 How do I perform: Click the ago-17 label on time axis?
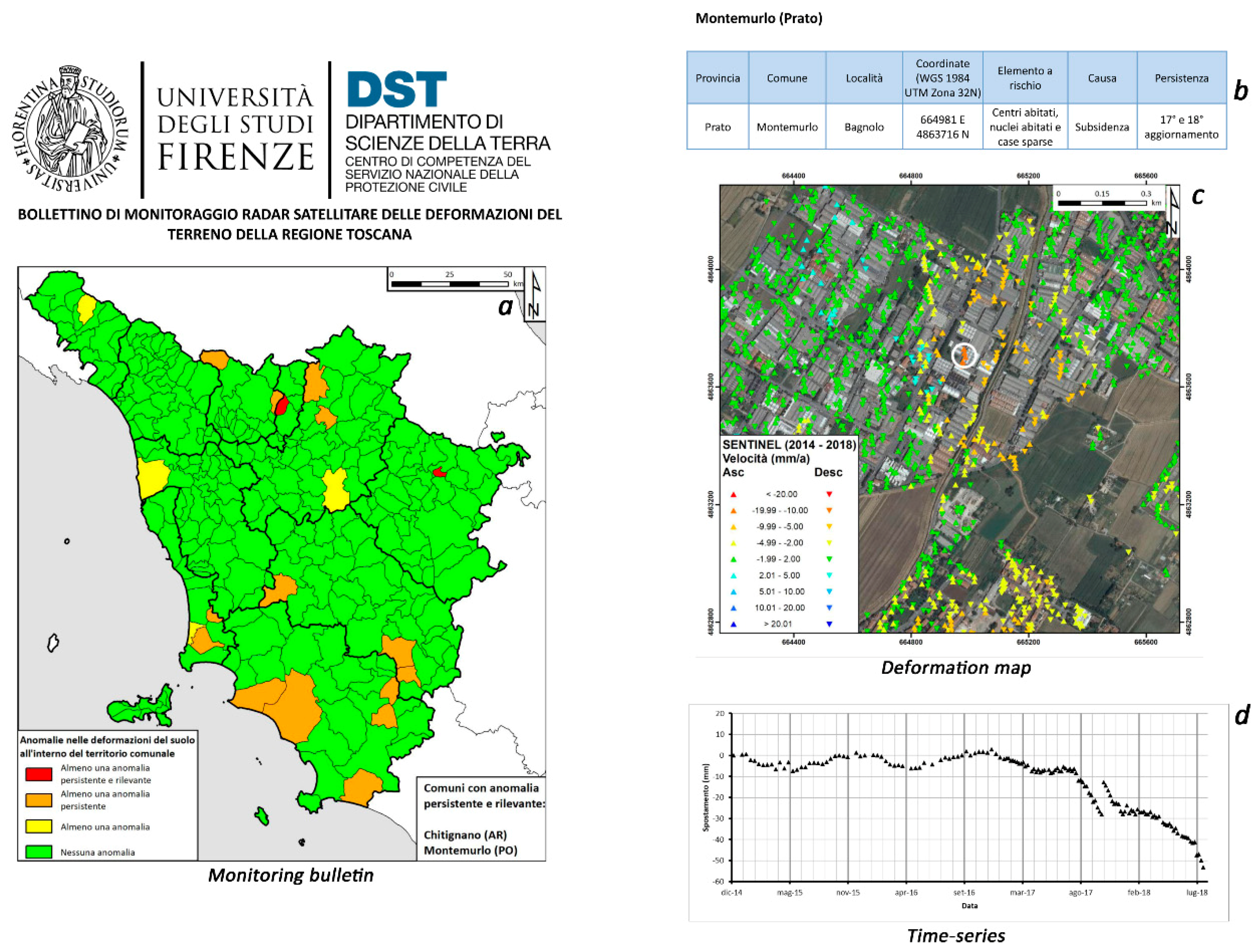[x=1080, y=892]
